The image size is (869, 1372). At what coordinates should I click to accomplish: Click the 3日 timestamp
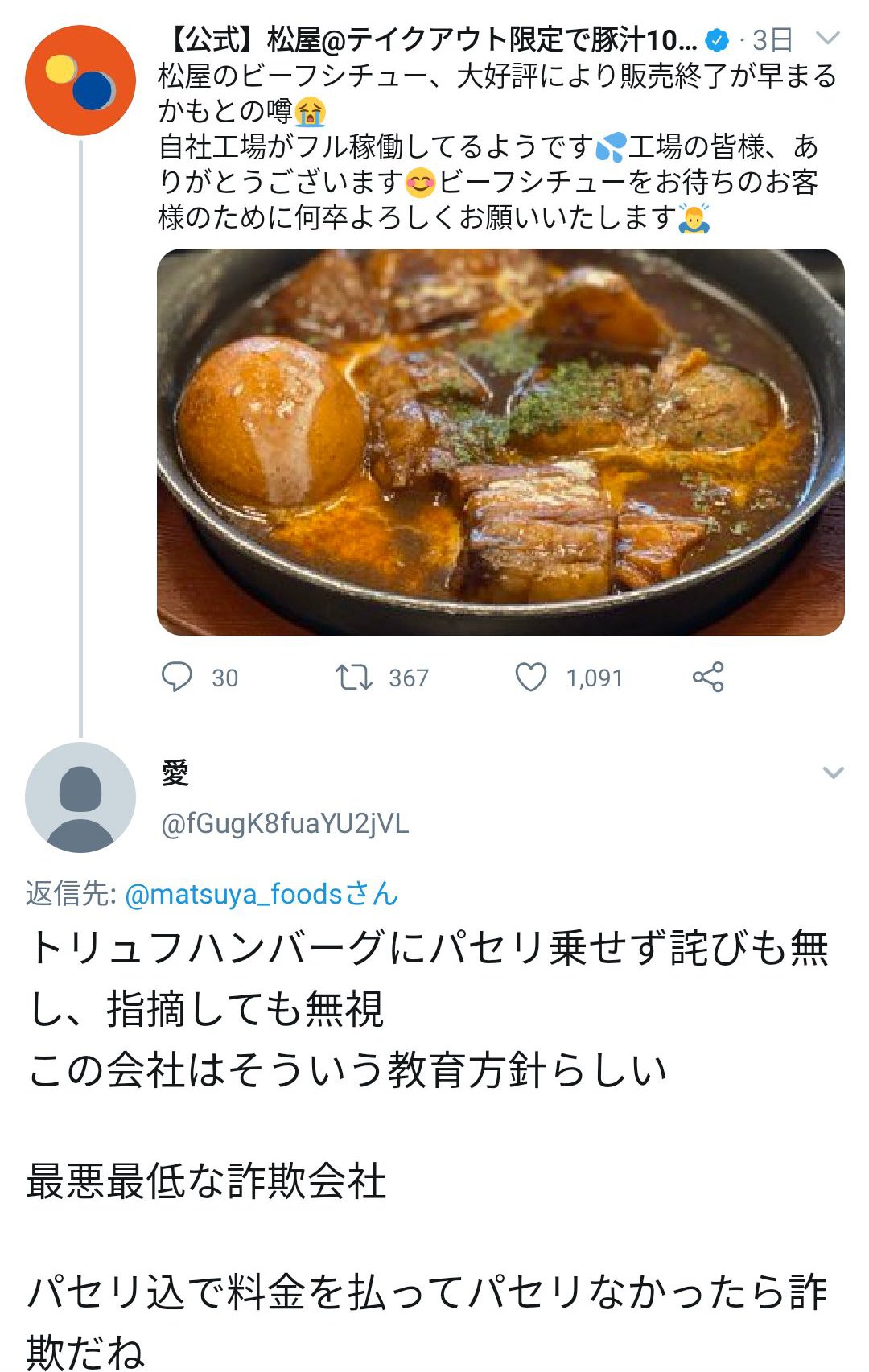point(772,39)
